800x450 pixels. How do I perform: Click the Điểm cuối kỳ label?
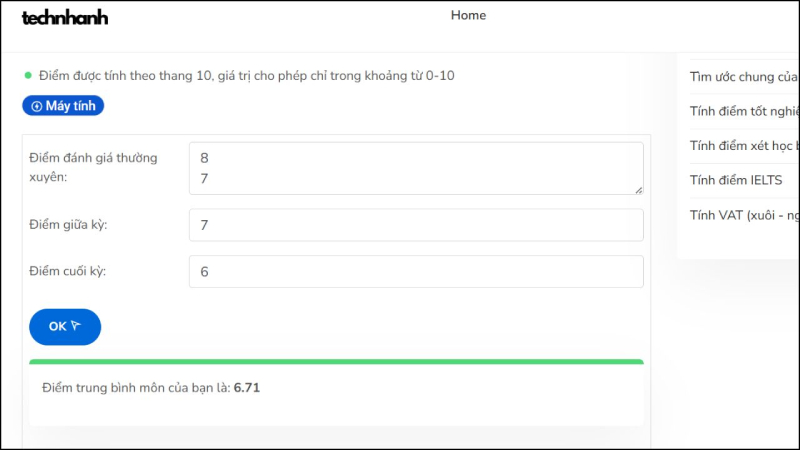68,271
